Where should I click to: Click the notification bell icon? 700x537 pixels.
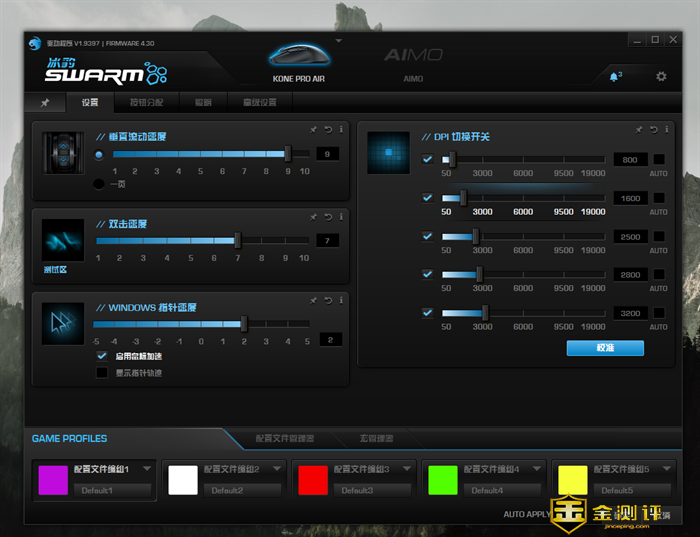click(614, 76)
